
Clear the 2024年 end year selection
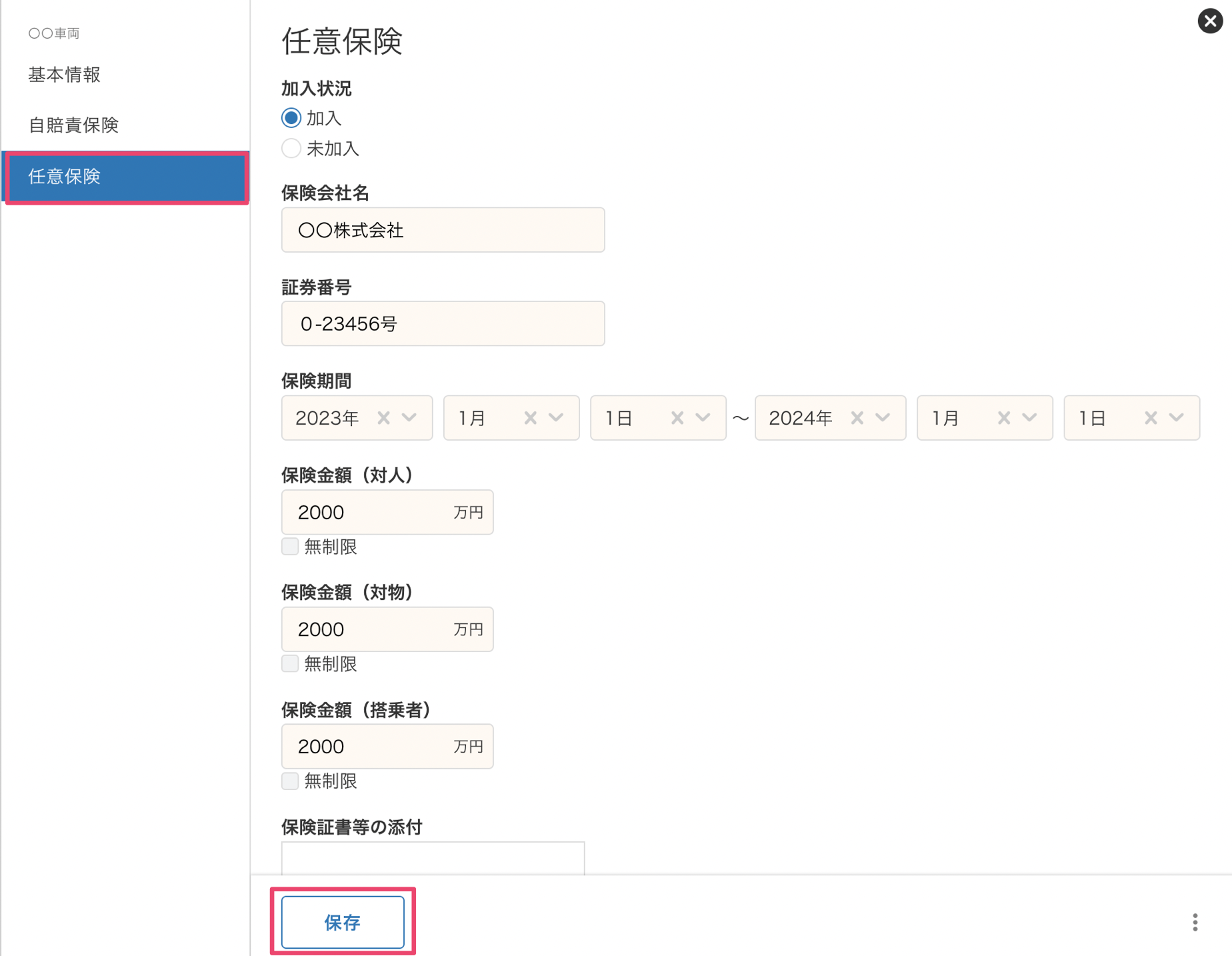tap(857, 418)
